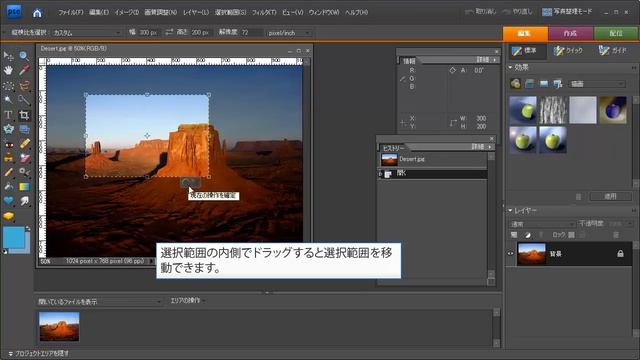640x360 pixels.
Task: Show all effects category icon
Action: (558, 84)
